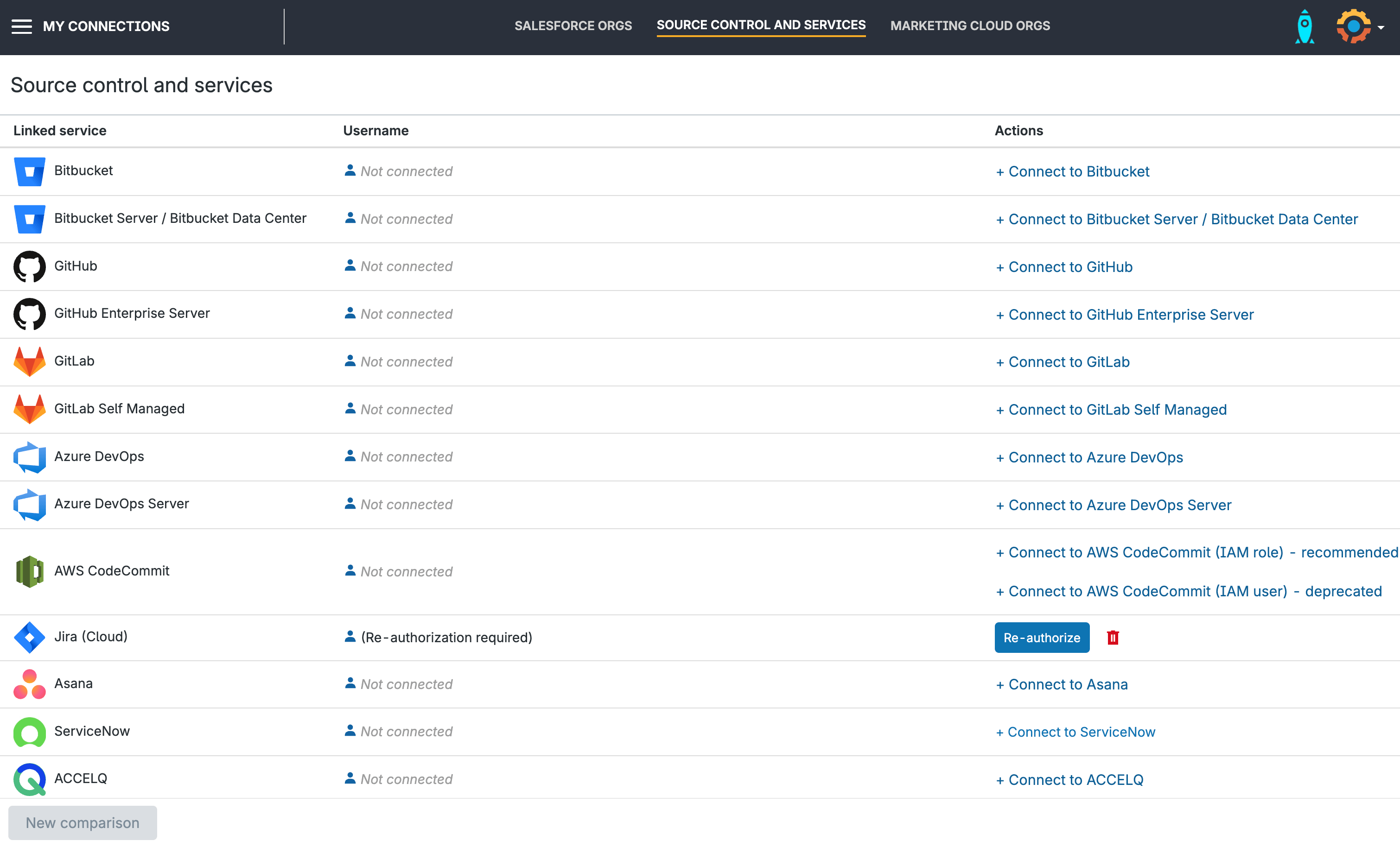Switch to Salesforce Orgs tab
1400x847 pixels.
click(573, 25)
